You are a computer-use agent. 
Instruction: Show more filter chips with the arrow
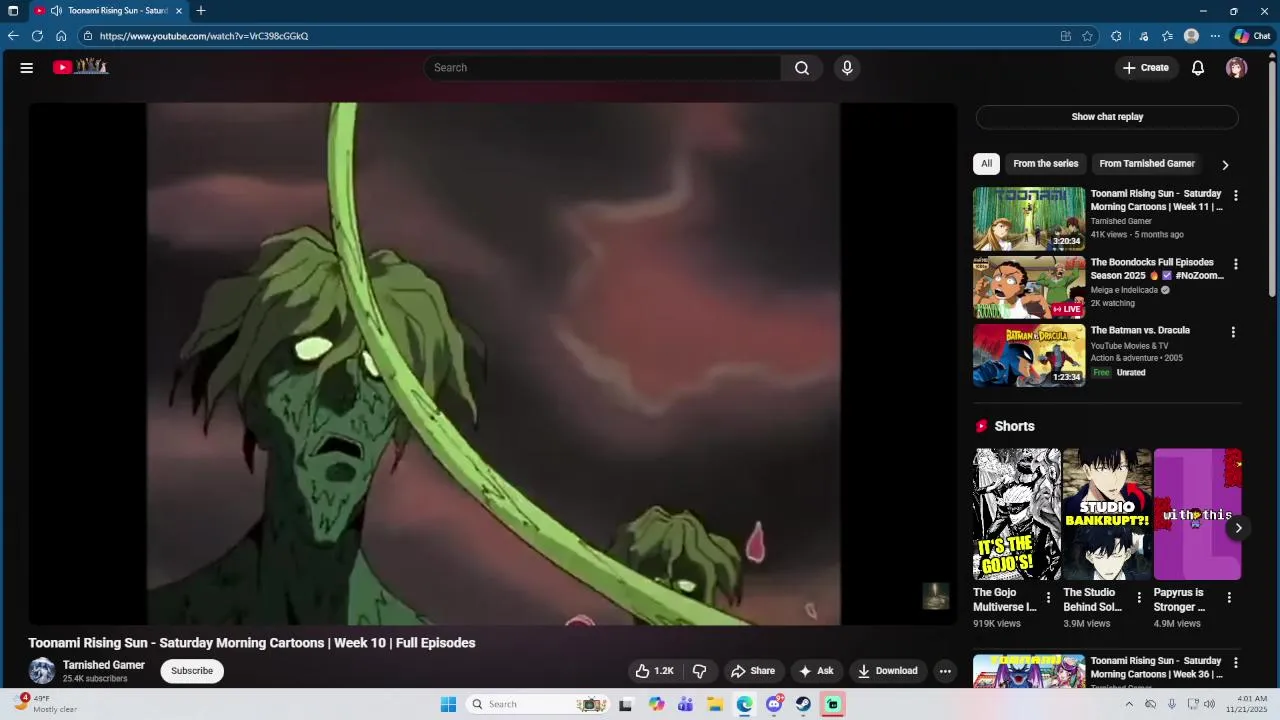(x=1225, y=165)
